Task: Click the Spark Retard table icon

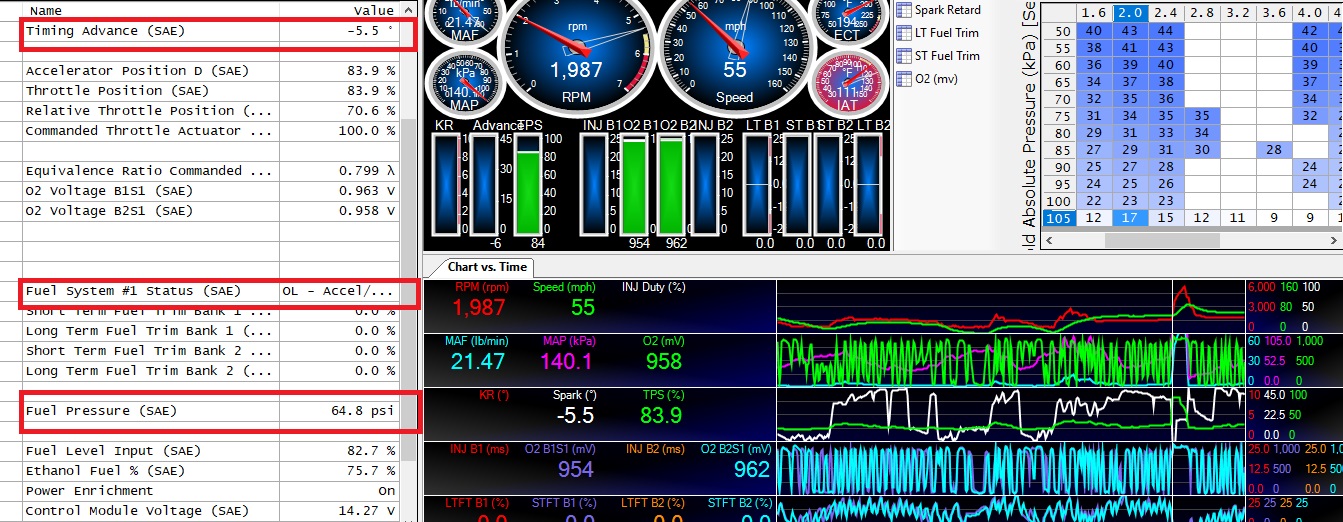Action: (x=904, y=10)
